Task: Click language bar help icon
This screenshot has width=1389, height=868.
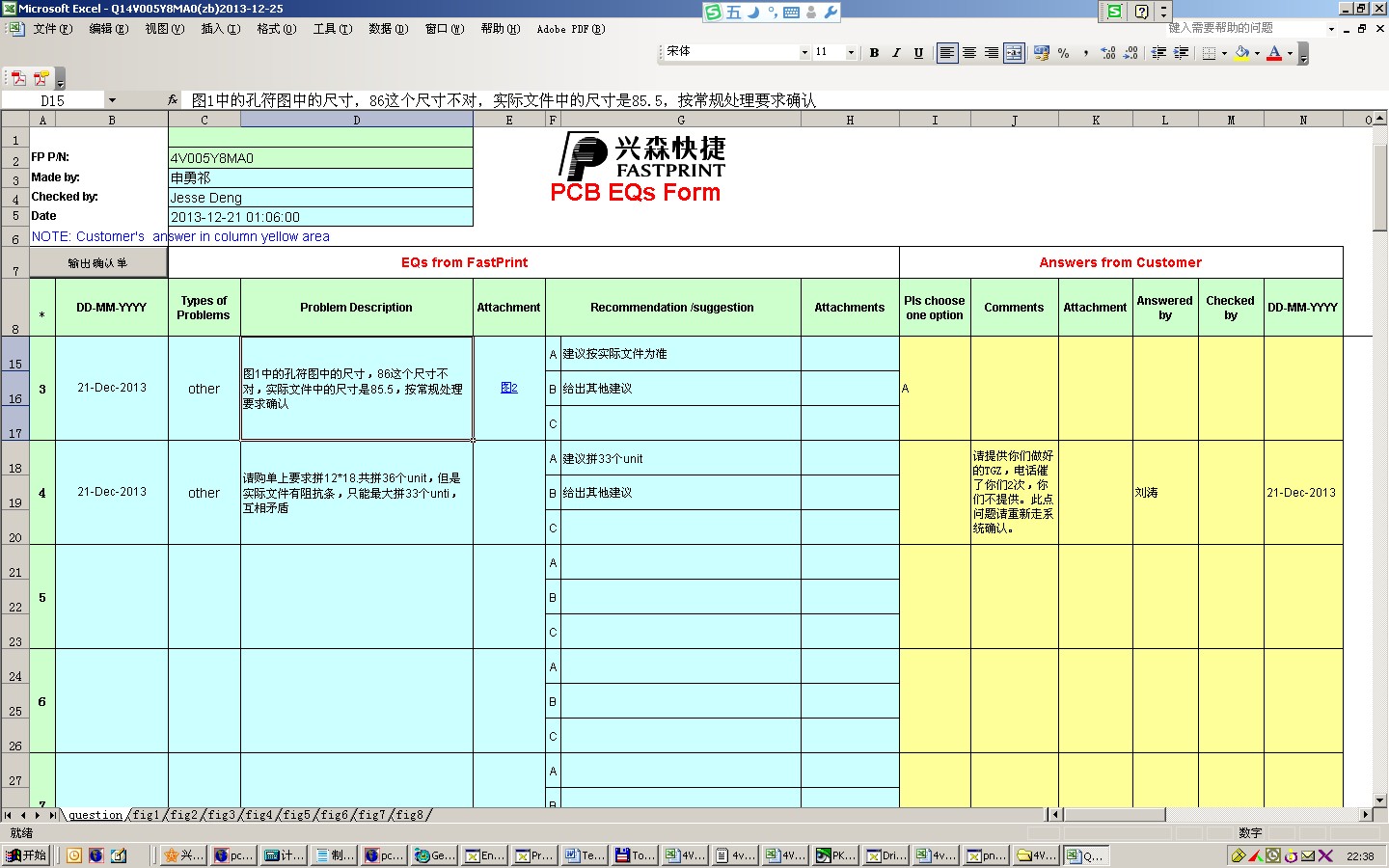Action: click(1141, 12)
